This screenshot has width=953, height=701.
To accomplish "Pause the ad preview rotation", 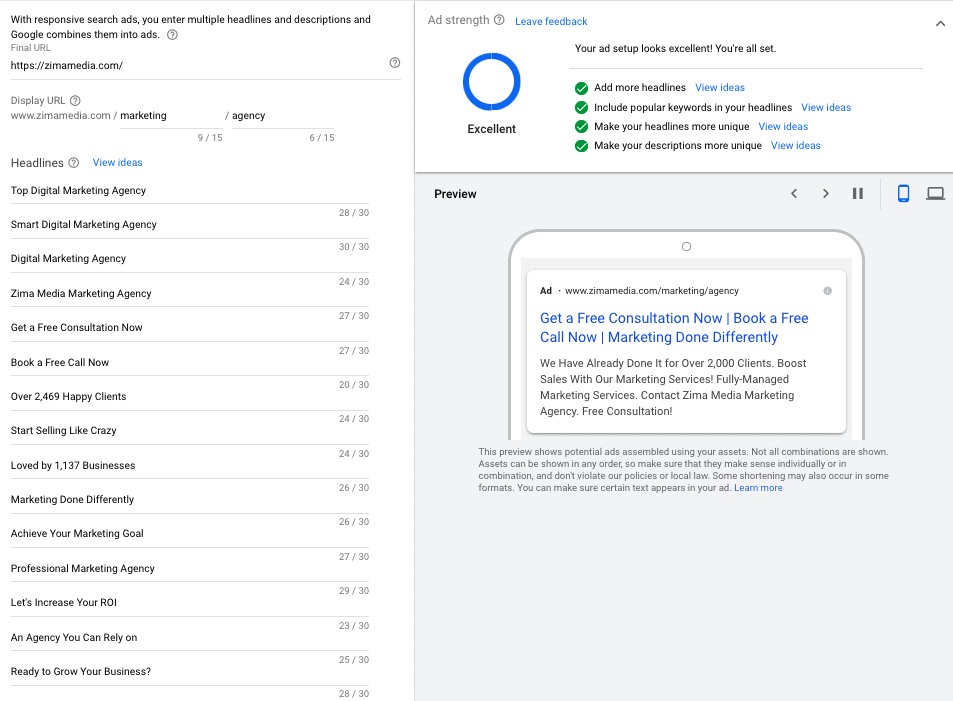I will pyautogui.click(x=857, y=194).
